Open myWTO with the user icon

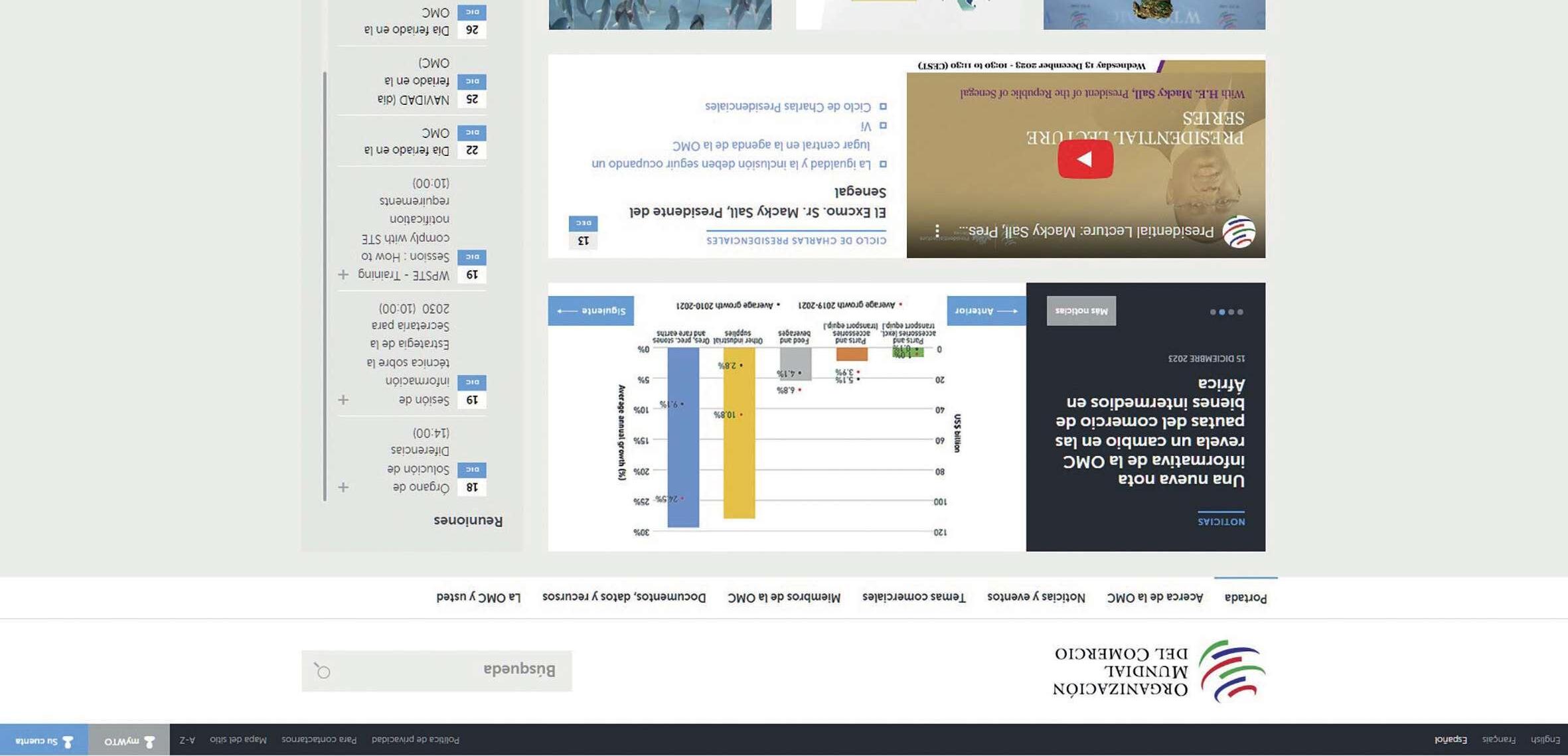(129, 741)
